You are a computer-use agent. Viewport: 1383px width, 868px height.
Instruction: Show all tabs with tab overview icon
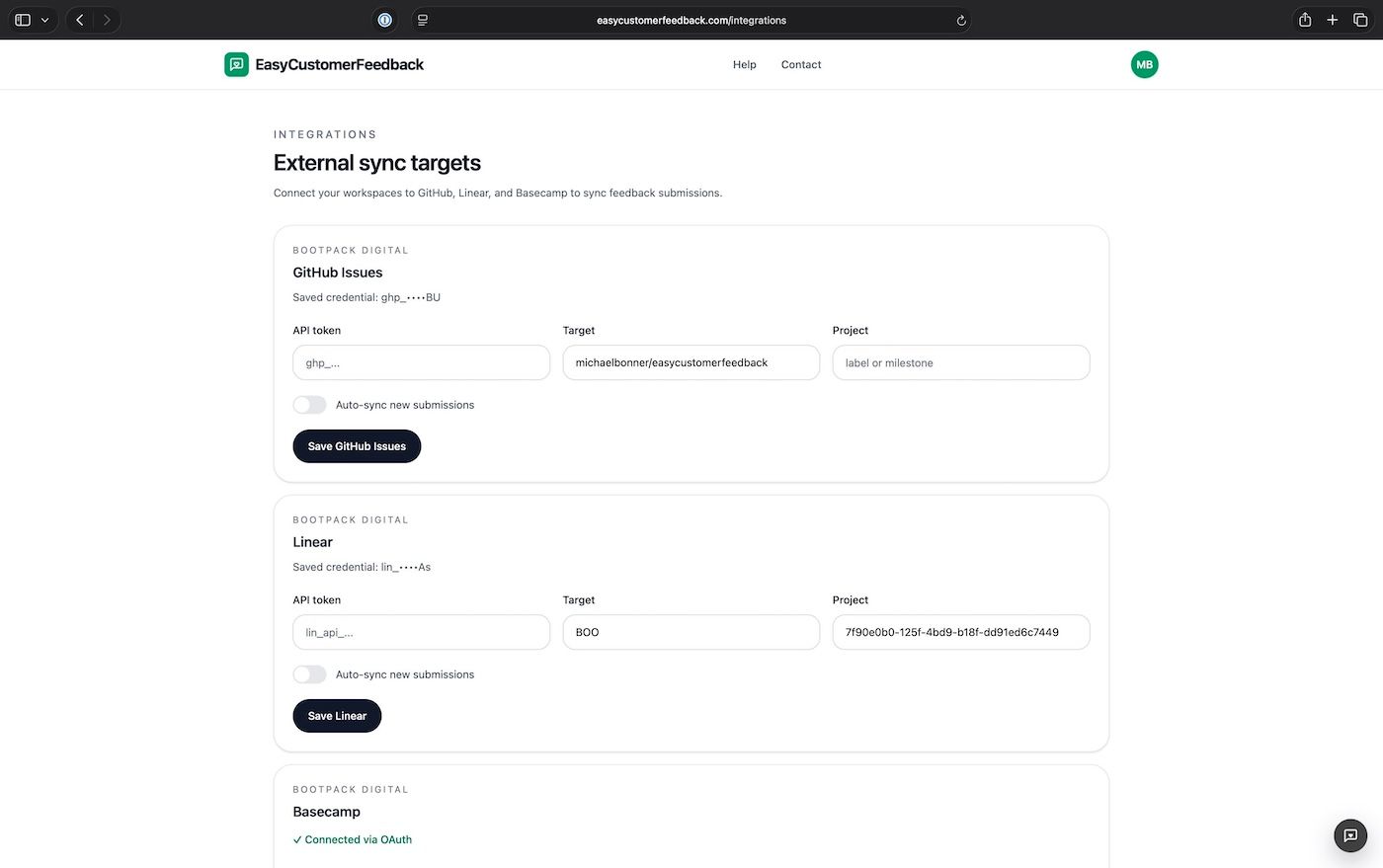pos(1360,19)
